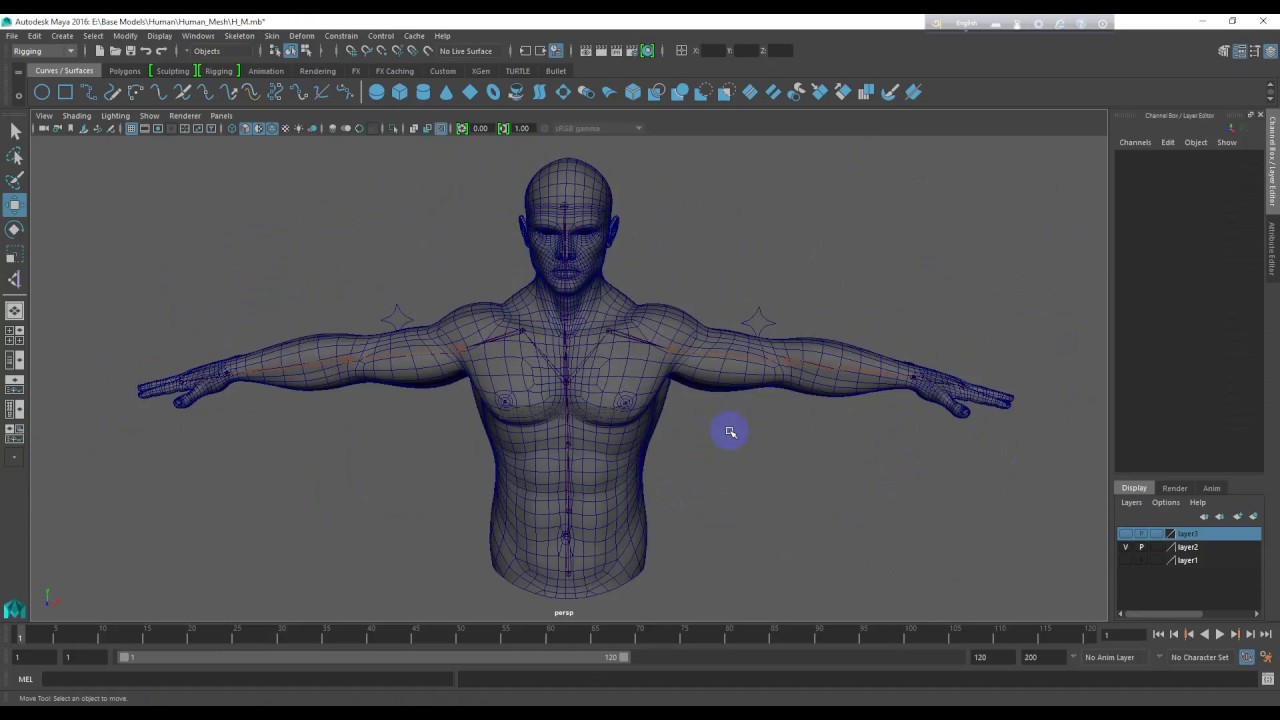Switch to the Render layer tab
The height and width of the screenshot is (720, 1280).
point(1175,488)
